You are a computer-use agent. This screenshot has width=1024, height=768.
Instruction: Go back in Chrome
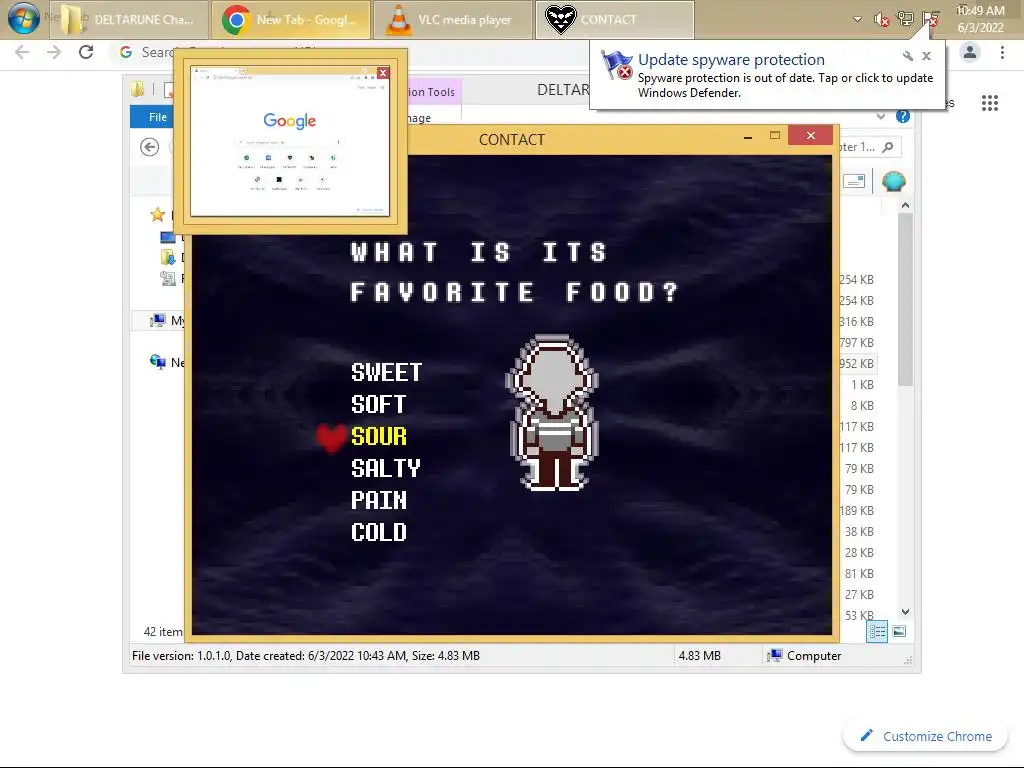[x=22, y=52]
